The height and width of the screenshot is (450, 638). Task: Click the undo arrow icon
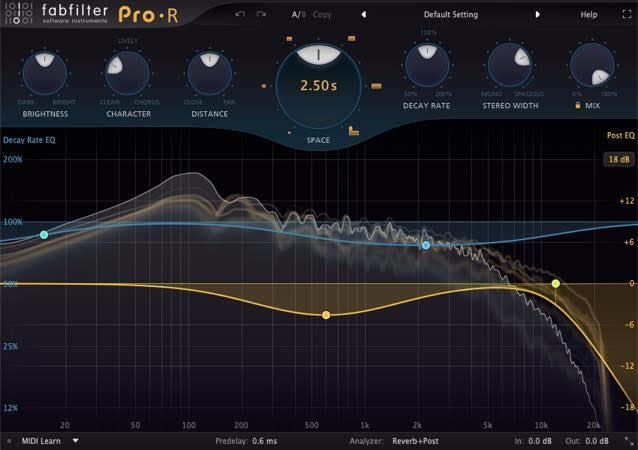click(240, 14)
